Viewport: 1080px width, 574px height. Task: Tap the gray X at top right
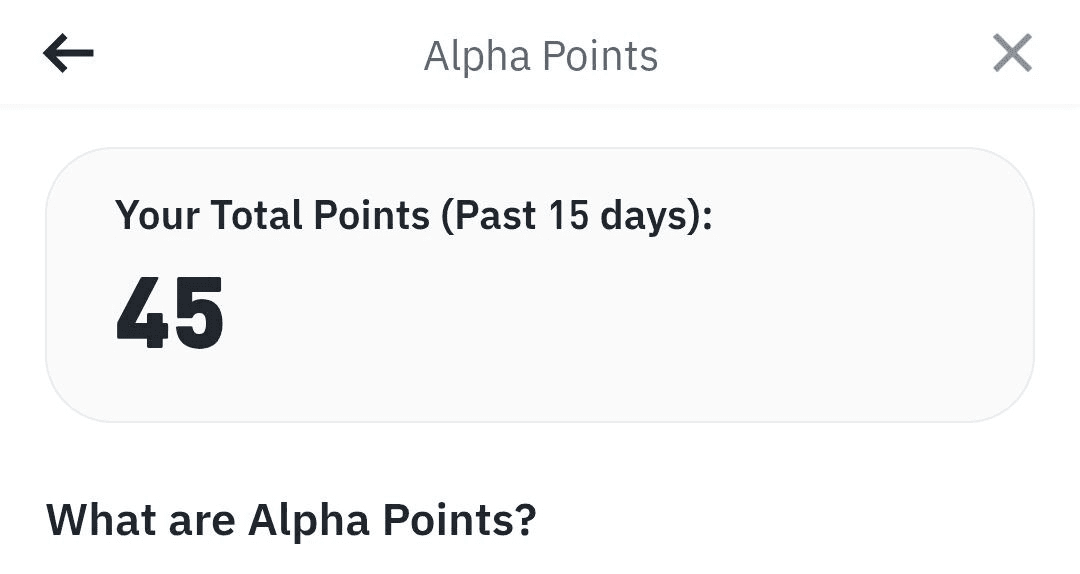click(x=1011, y=54)
